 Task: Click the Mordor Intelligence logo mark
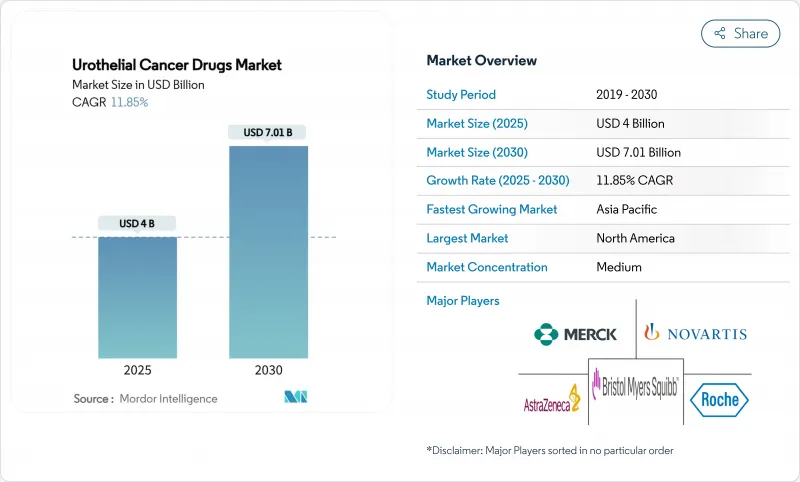(295, 397)
